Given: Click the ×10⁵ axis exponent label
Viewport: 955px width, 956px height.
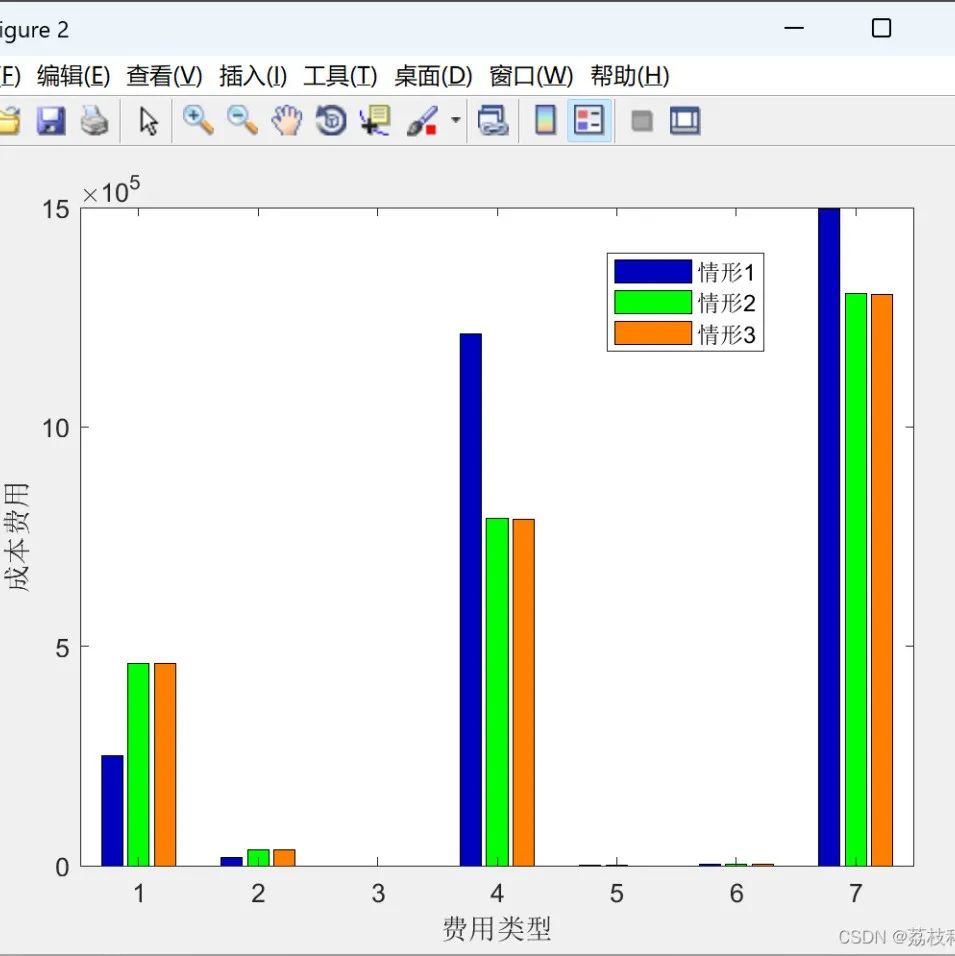Looking at the screenshot, I should point(111,191).
